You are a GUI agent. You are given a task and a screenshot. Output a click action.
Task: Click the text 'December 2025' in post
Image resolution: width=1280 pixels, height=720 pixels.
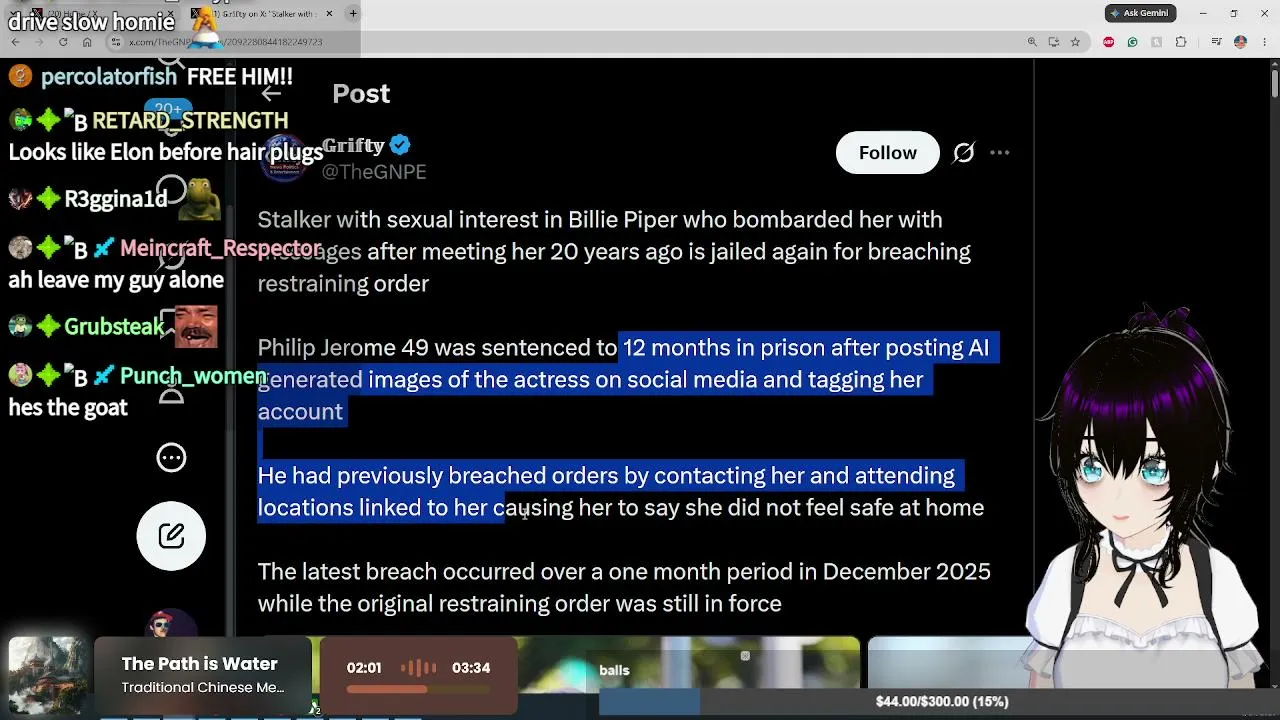tap(907, 572)
